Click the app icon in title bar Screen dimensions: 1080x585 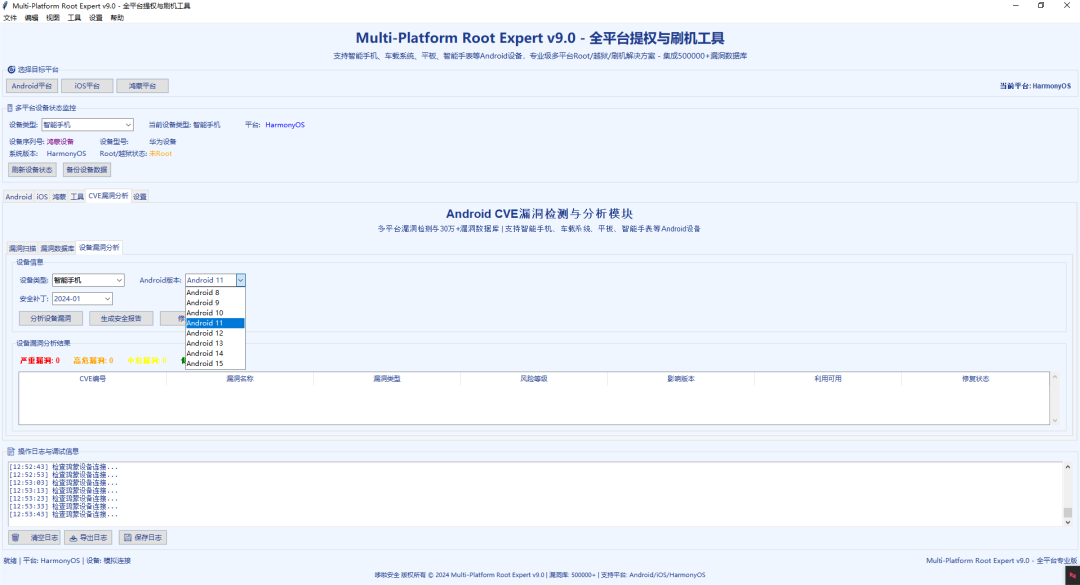tap(6, 6)
